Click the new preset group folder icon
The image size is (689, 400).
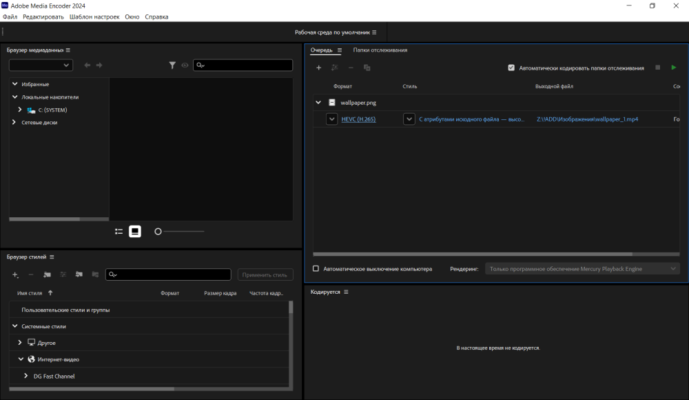pos(47,275)
